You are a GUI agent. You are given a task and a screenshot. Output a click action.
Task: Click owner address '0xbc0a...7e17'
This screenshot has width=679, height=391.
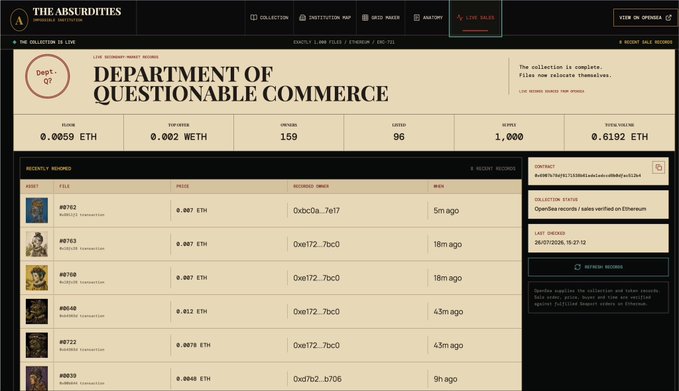point(317,211)
